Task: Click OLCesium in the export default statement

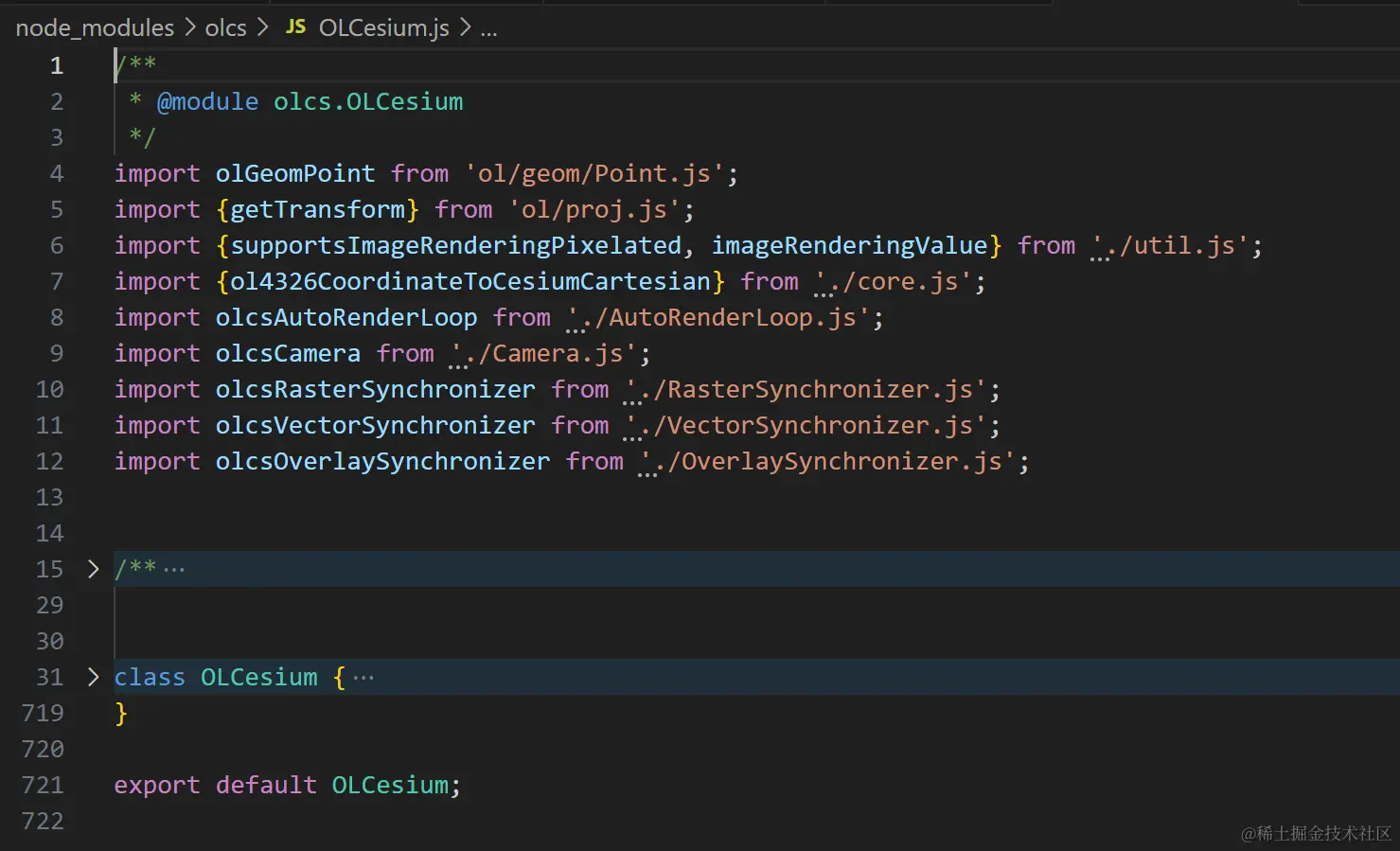Action: point(390,786)
